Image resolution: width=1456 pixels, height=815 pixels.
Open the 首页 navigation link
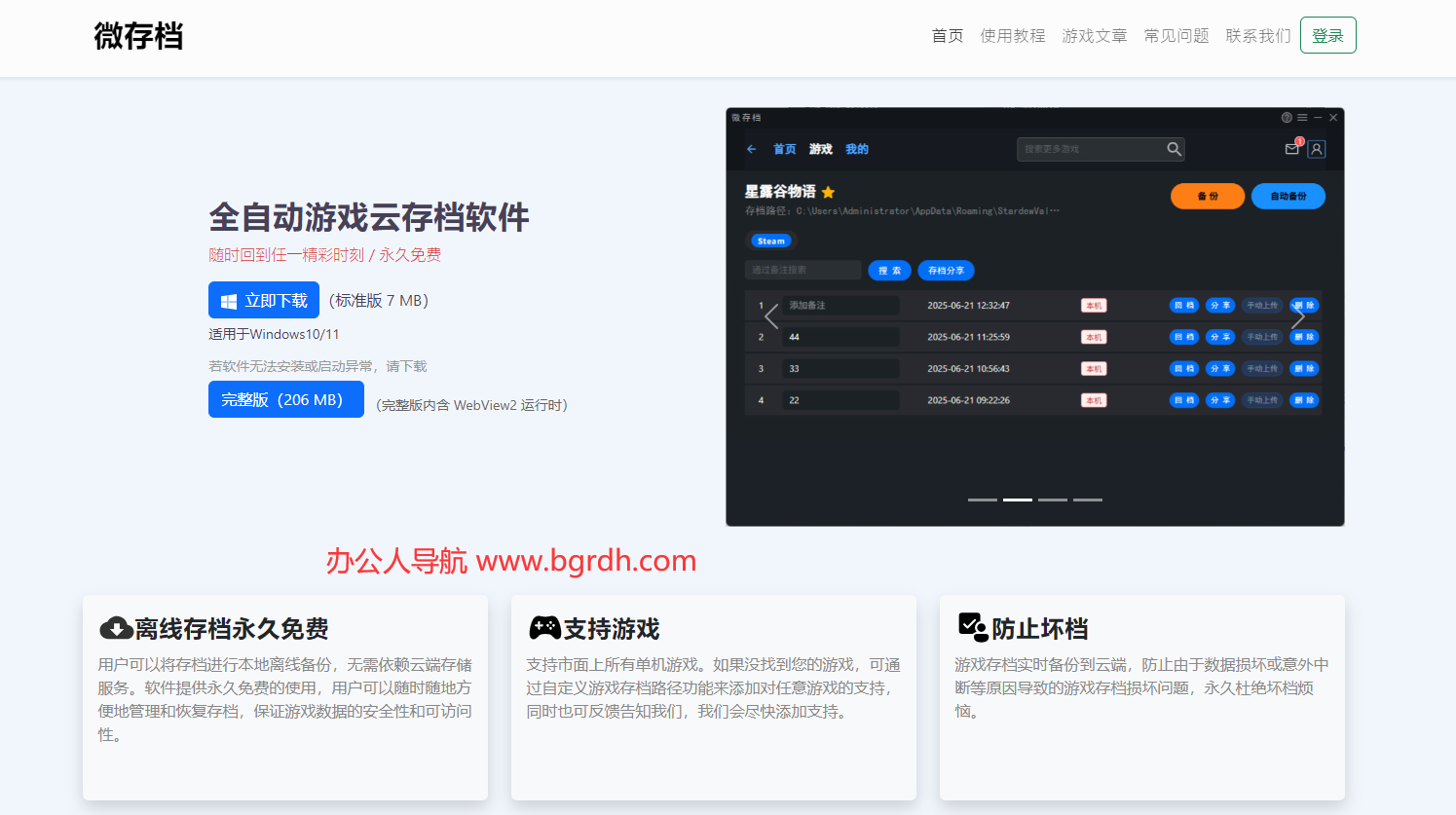pyautogui.click(x=948, y=36)
